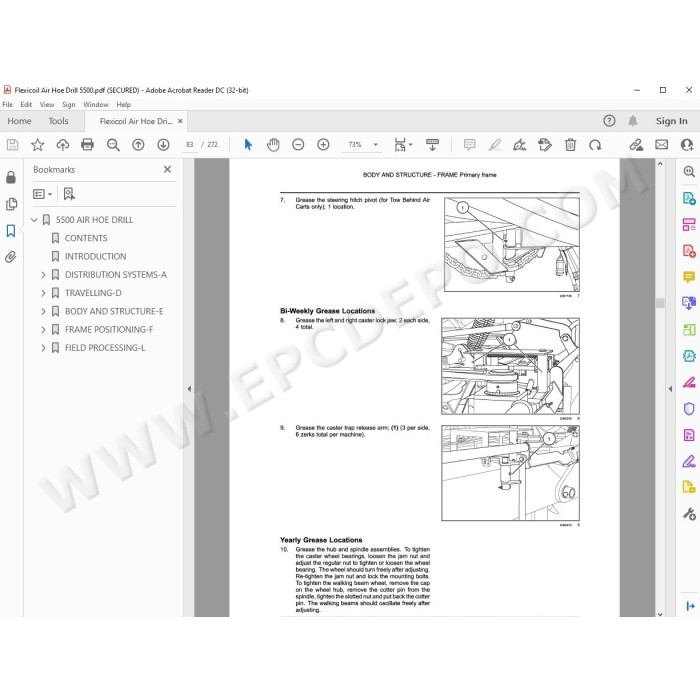Open the security lock panel
Image resolution: width=700 pixels, height=700 pixels.
tap(11, 177)
